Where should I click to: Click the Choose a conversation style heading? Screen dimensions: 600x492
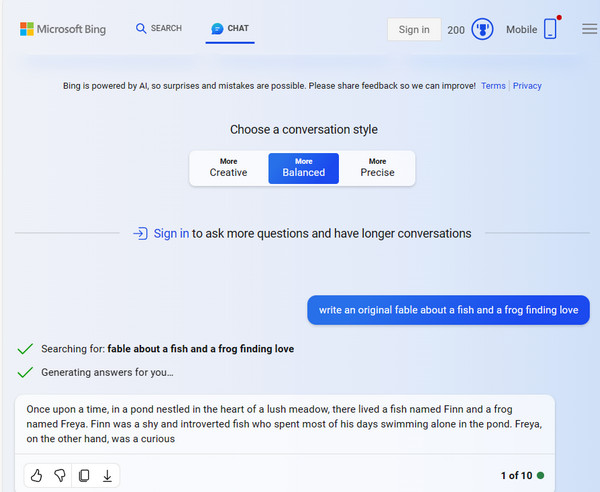[304, 129]
